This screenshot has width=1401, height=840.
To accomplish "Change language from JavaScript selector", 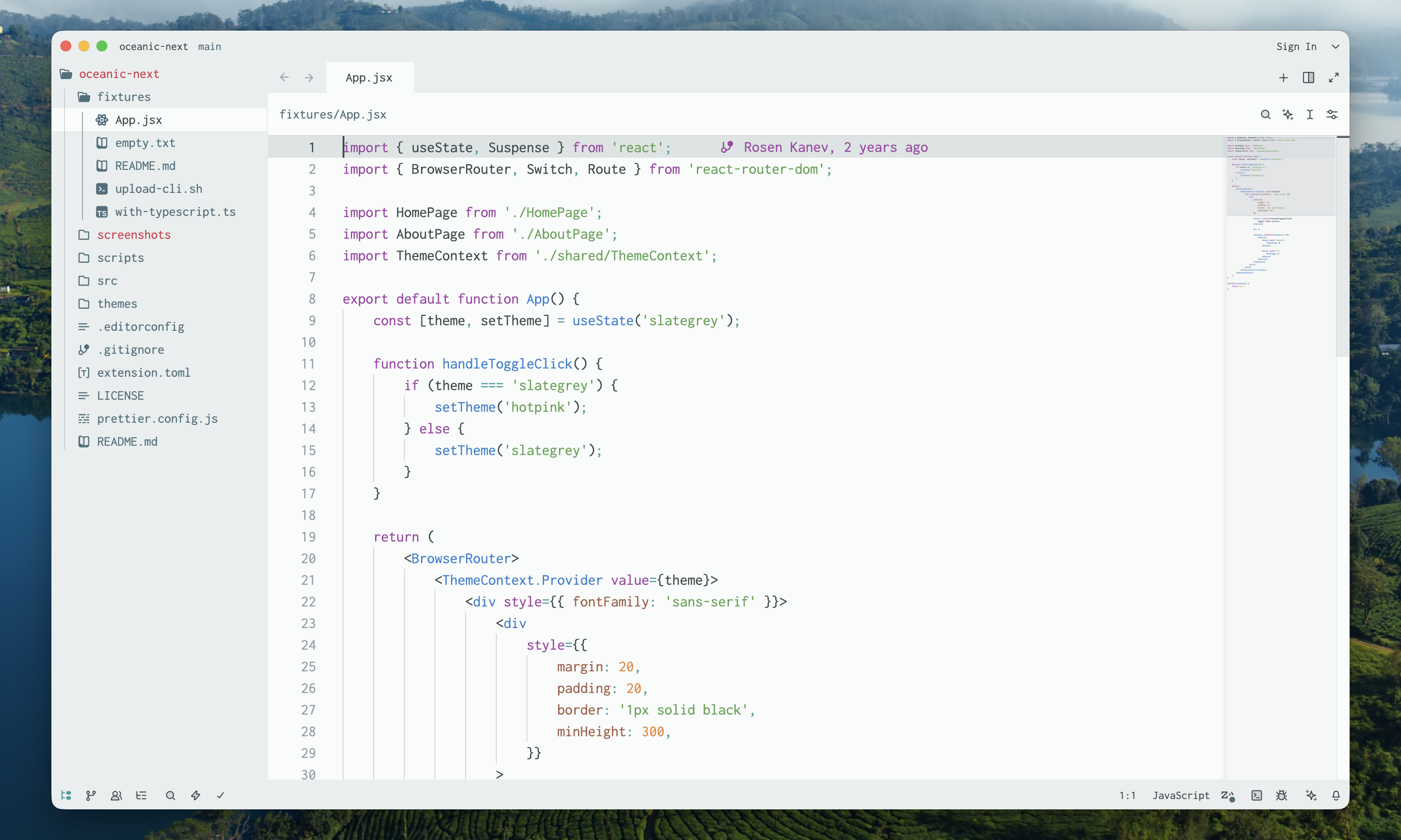I will click(1181, 795).
